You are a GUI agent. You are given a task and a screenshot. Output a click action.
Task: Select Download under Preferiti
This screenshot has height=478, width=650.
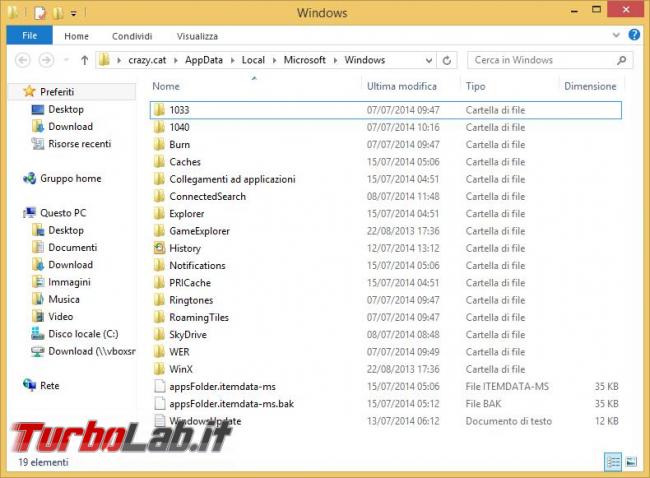[70, 126]
